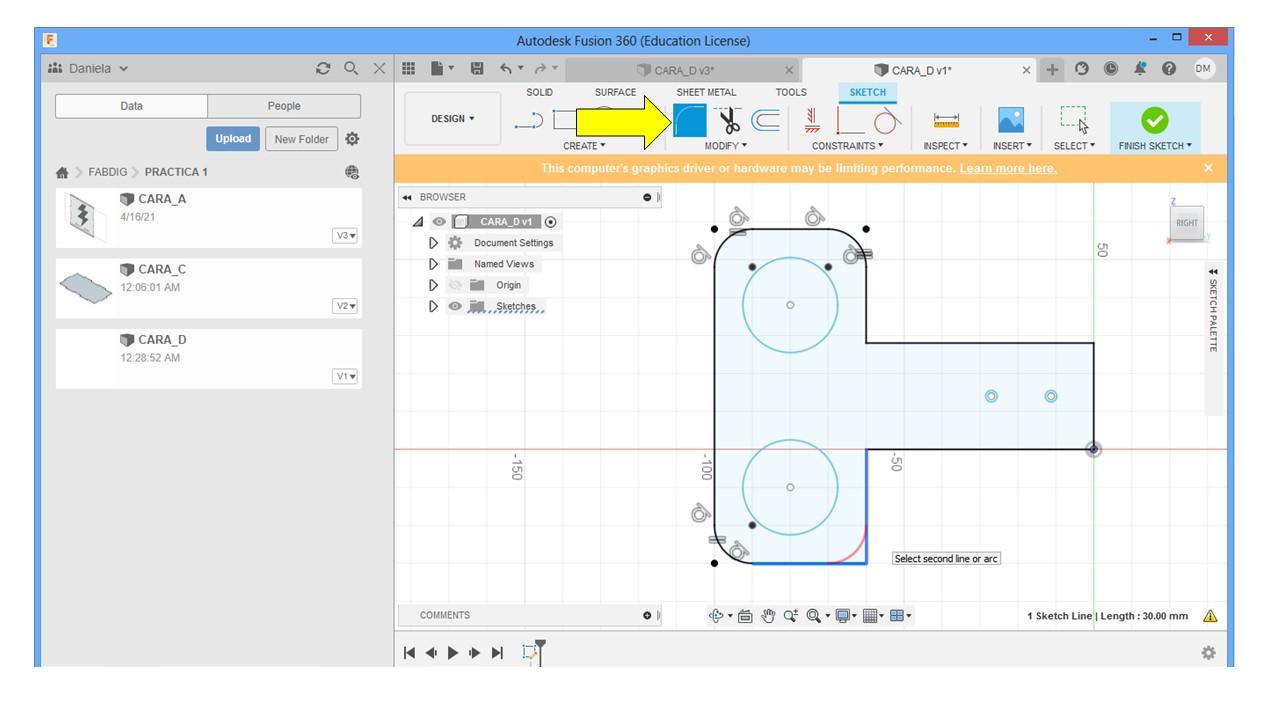Viewport: 1280px width, 720px height.
Task: Expand the Origin folder
Action: tap(433, 285)
